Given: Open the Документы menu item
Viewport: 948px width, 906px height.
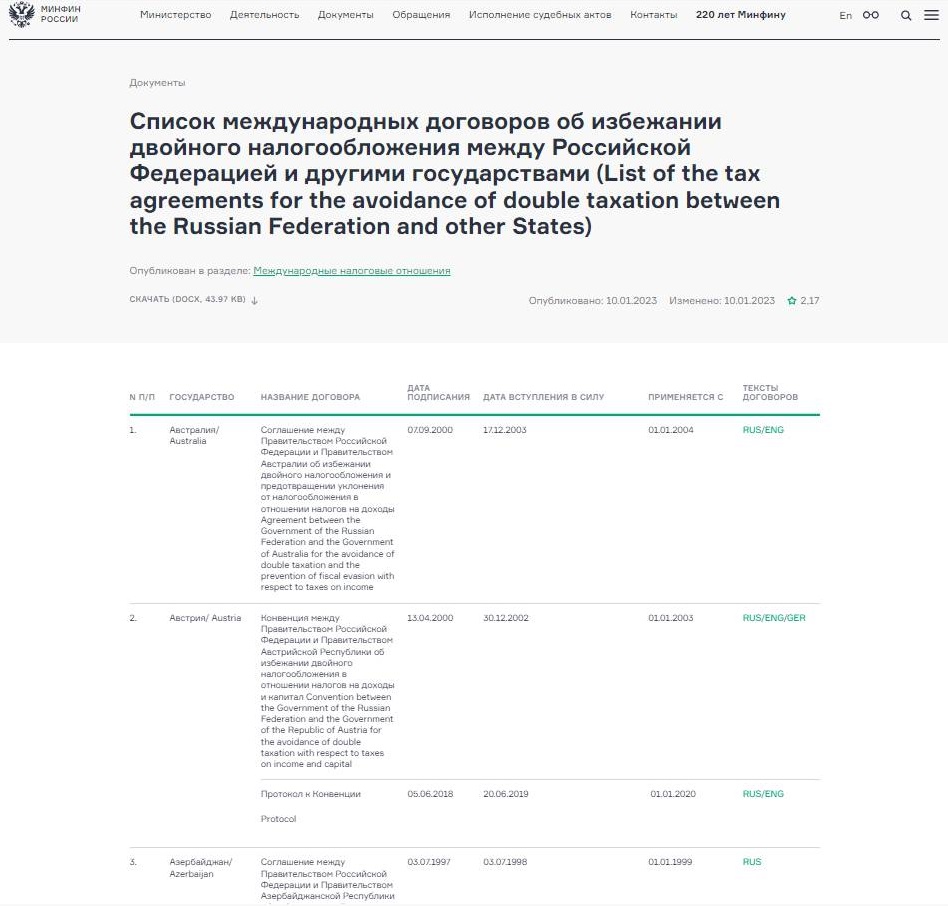Looking at the screenshot, I should 345,15.
